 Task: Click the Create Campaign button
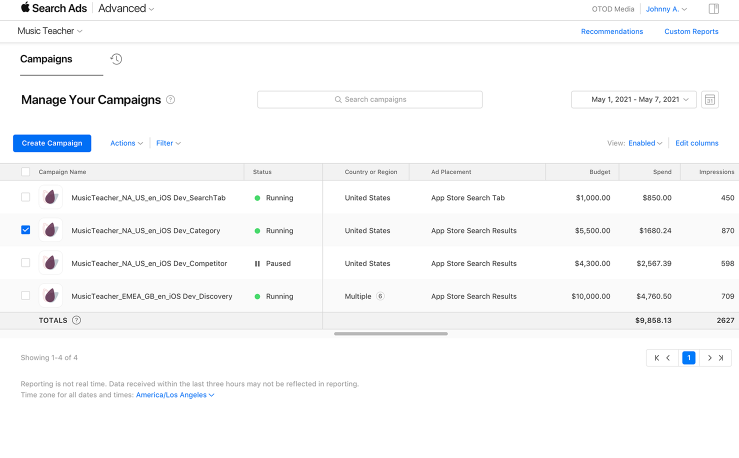[52, 143]
